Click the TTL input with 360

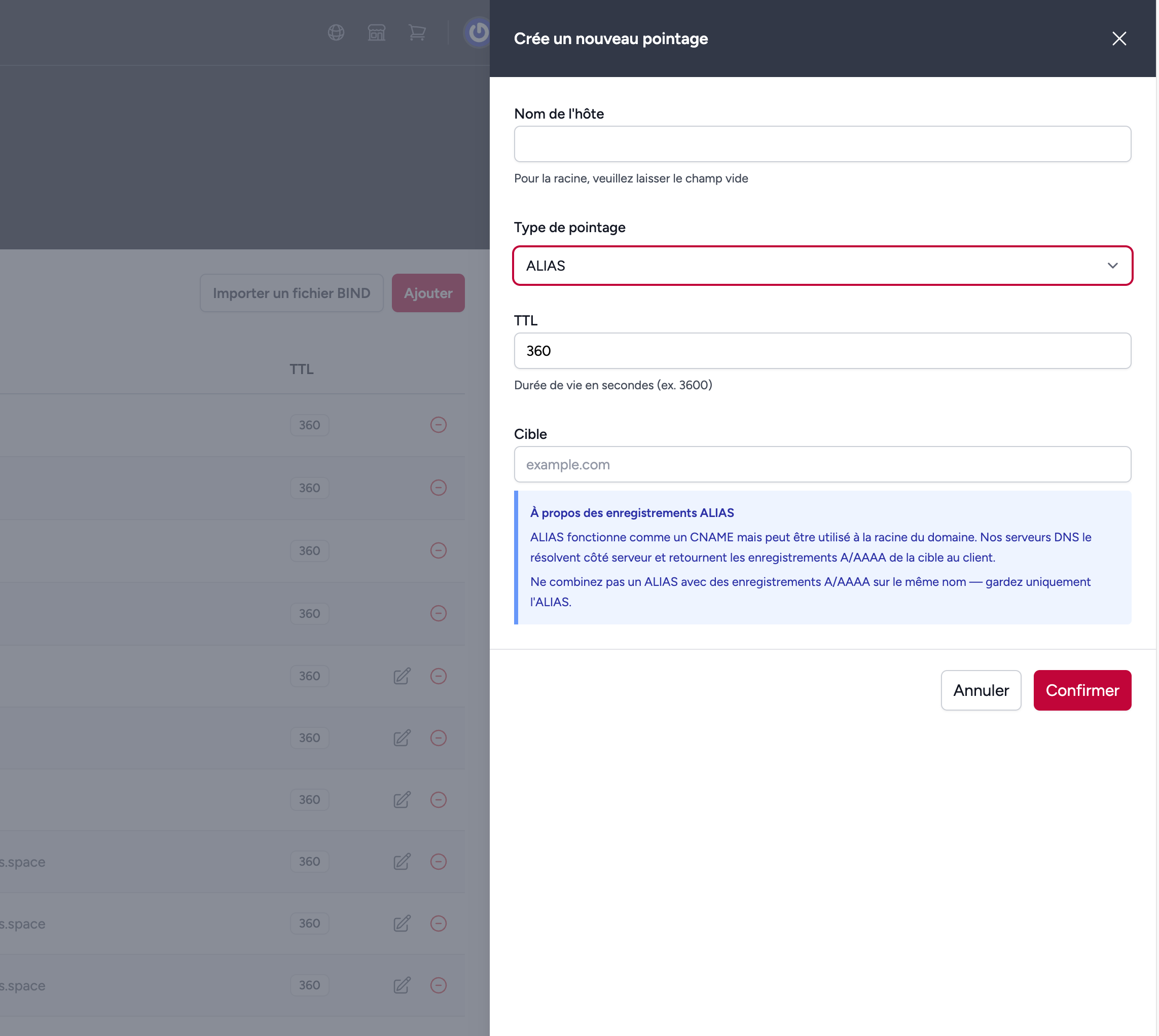821,351
